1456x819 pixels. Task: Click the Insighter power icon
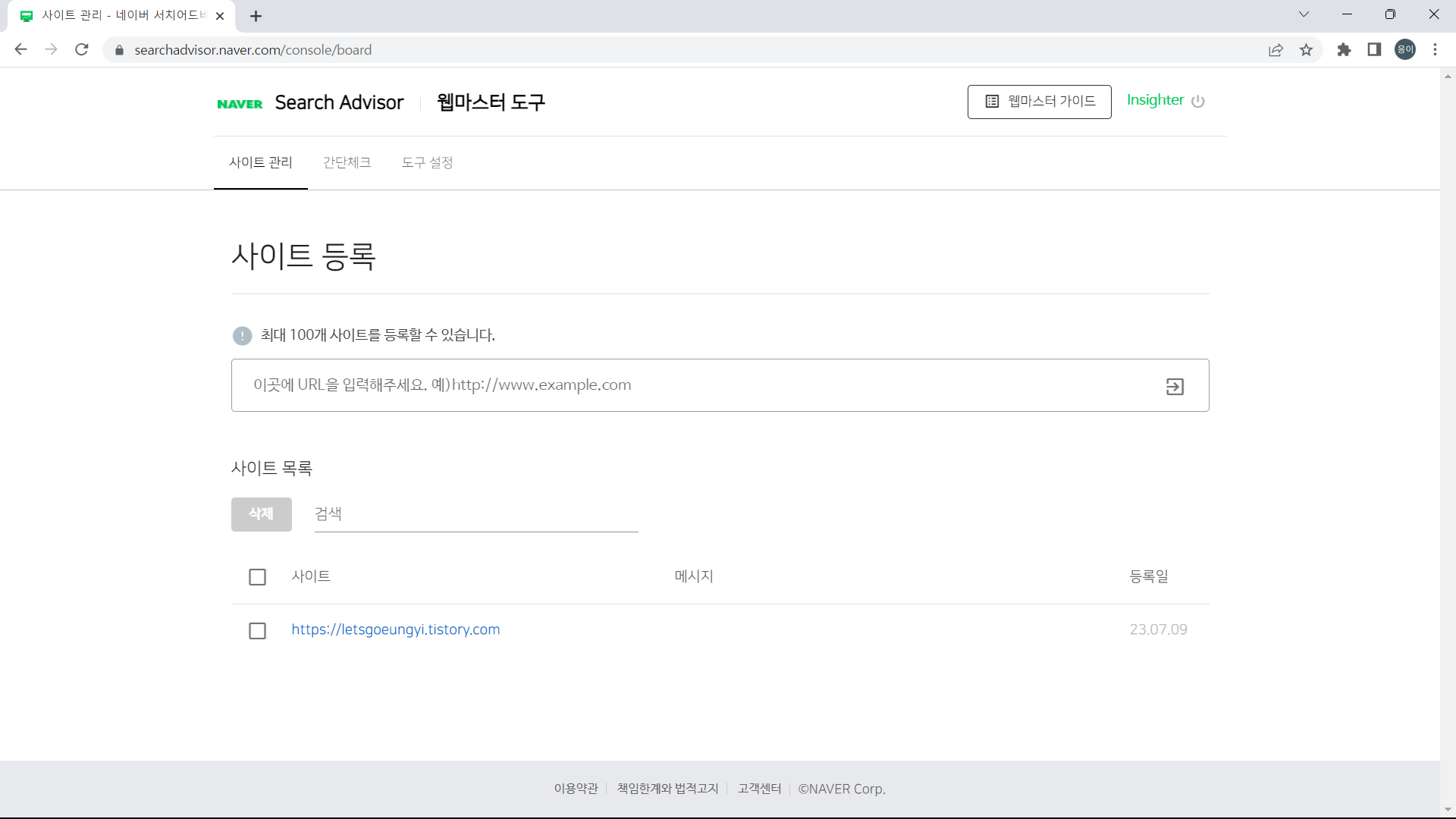coord(1198,102)
